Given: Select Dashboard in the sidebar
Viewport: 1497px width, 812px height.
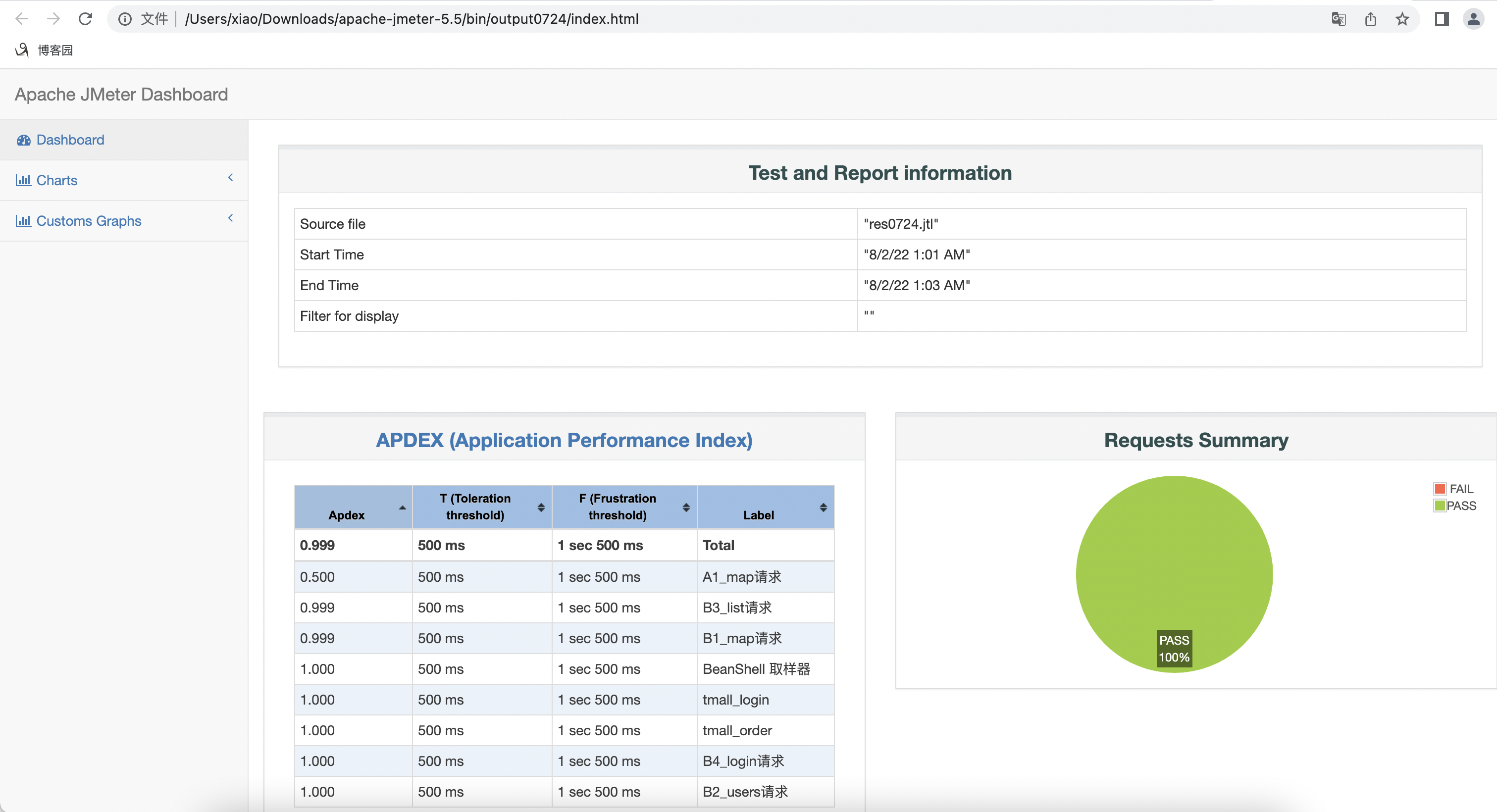Looking at the screenshot, I should 70,140.
